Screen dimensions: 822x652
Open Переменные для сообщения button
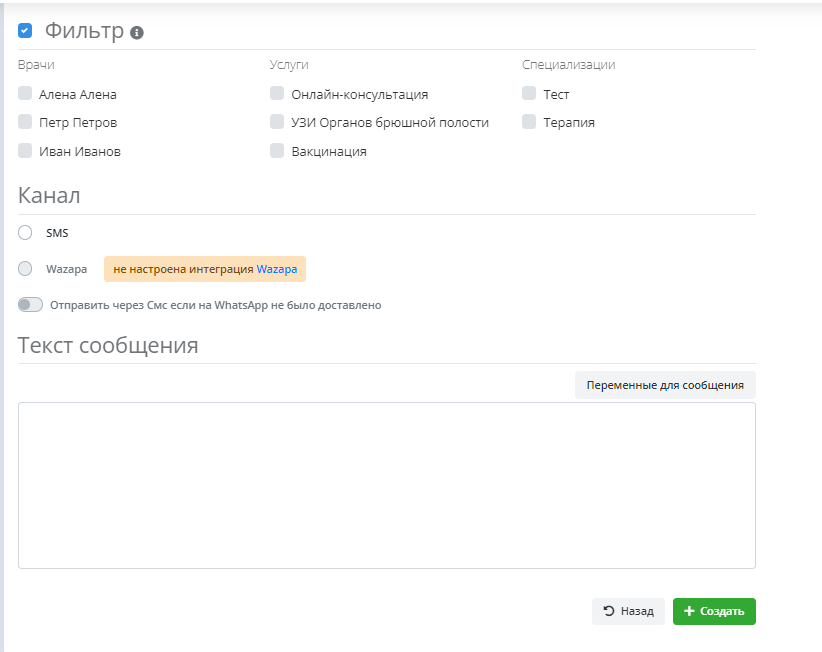click(x=664, y=385)
